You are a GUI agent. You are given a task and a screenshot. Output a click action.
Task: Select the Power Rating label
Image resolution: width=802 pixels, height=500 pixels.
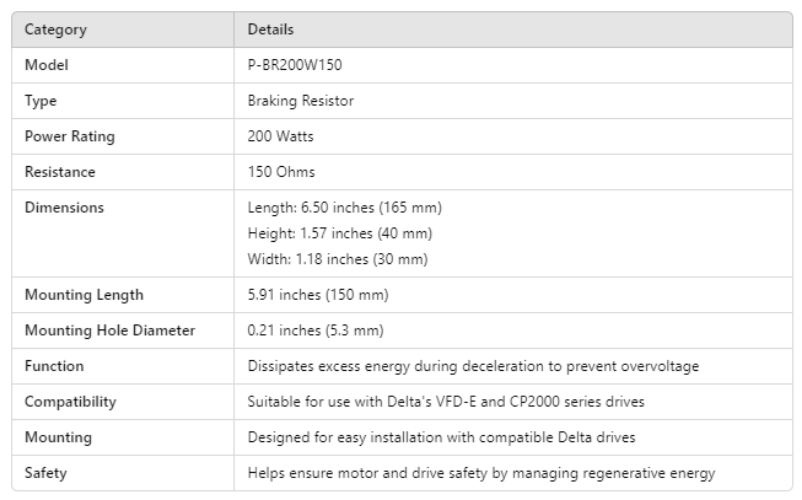click(70, 137)
